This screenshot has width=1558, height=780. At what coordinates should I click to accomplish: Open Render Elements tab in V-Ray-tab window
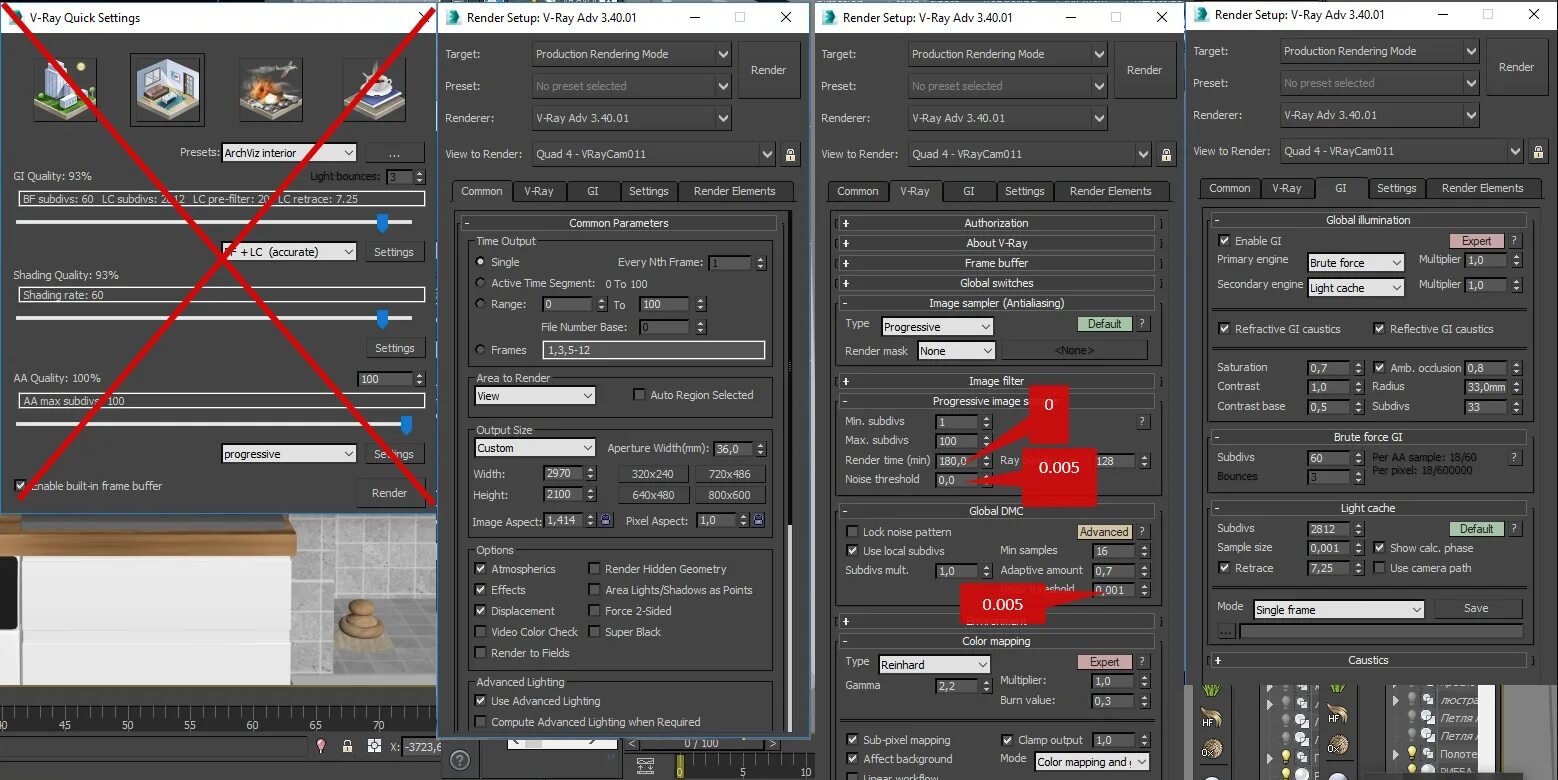tap(1111, 191)
